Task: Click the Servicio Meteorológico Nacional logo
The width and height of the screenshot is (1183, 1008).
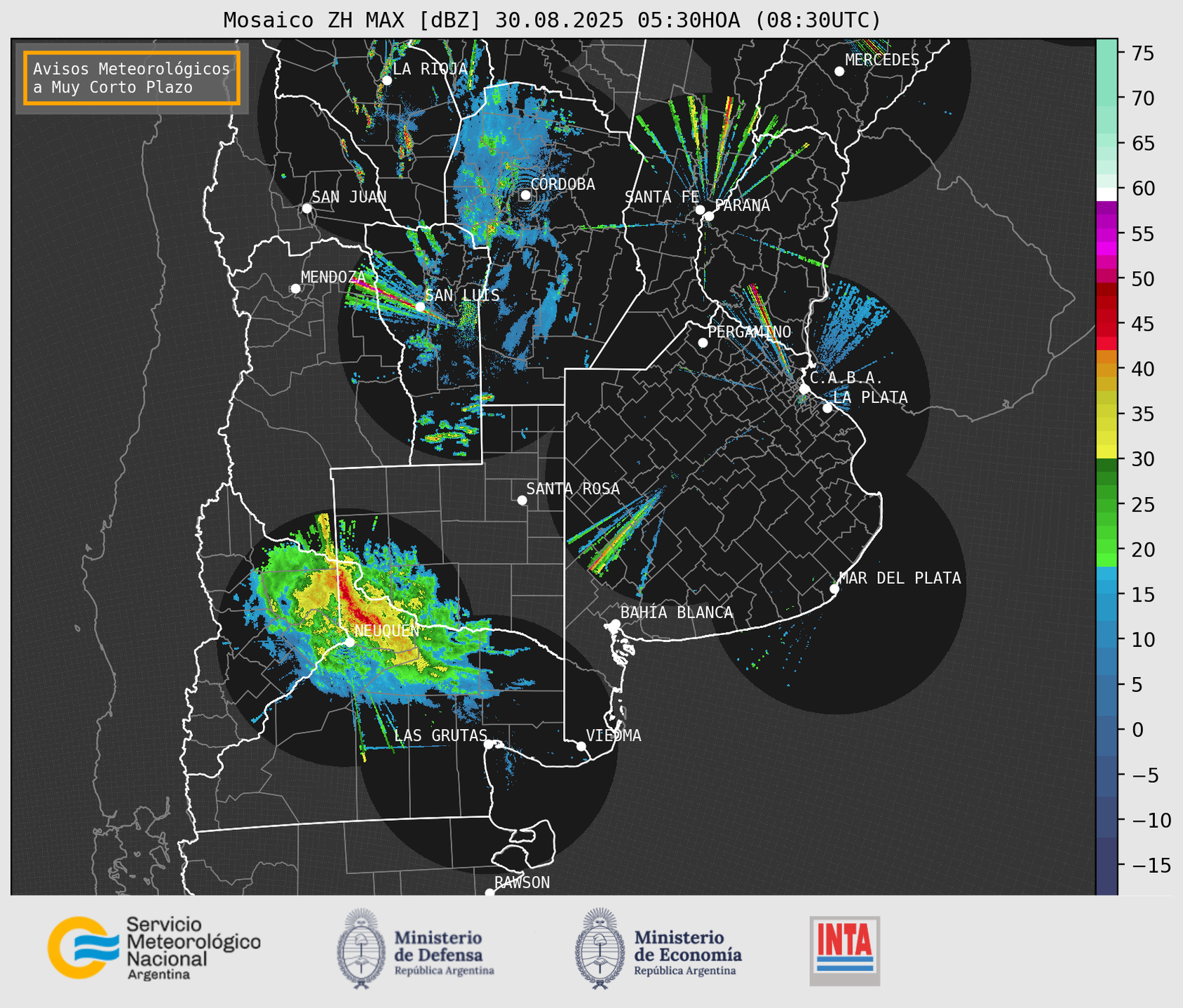Action: coord(154,948)
